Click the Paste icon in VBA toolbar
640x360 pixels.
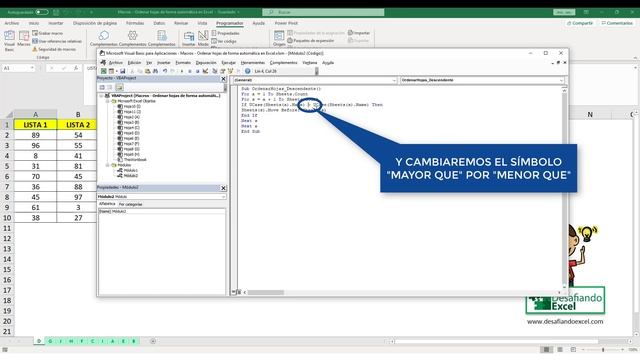click(x=148, y=71)
